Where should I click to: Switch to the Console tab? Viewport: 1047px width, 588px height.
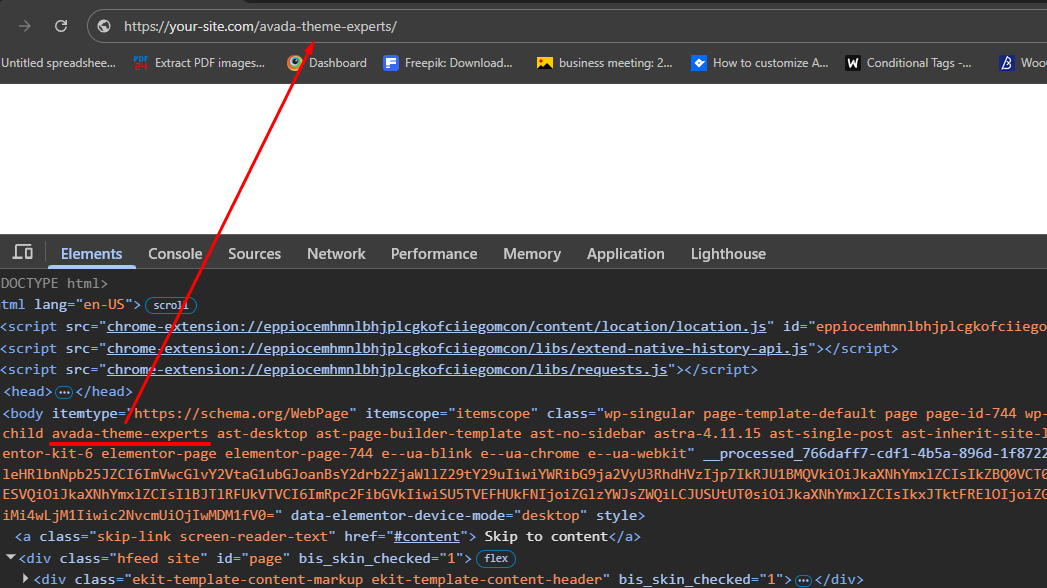(175, 254)
